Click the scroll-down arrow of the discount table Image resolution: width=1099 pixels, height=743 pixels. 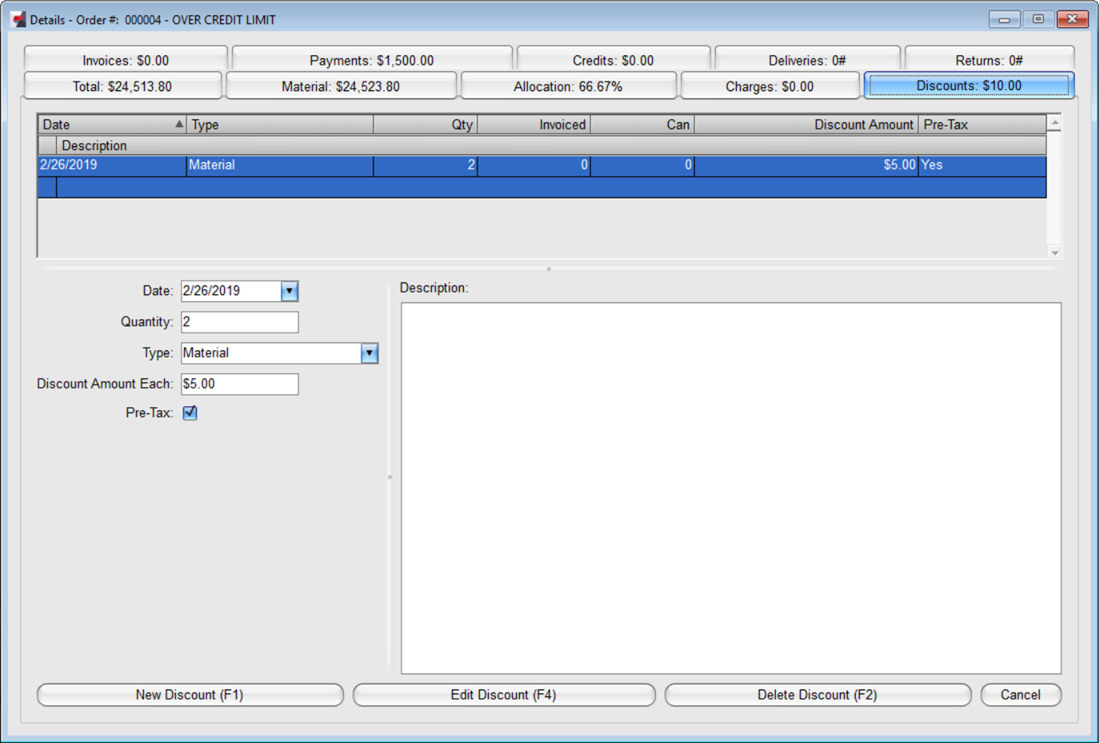(x=1054, y=252)
